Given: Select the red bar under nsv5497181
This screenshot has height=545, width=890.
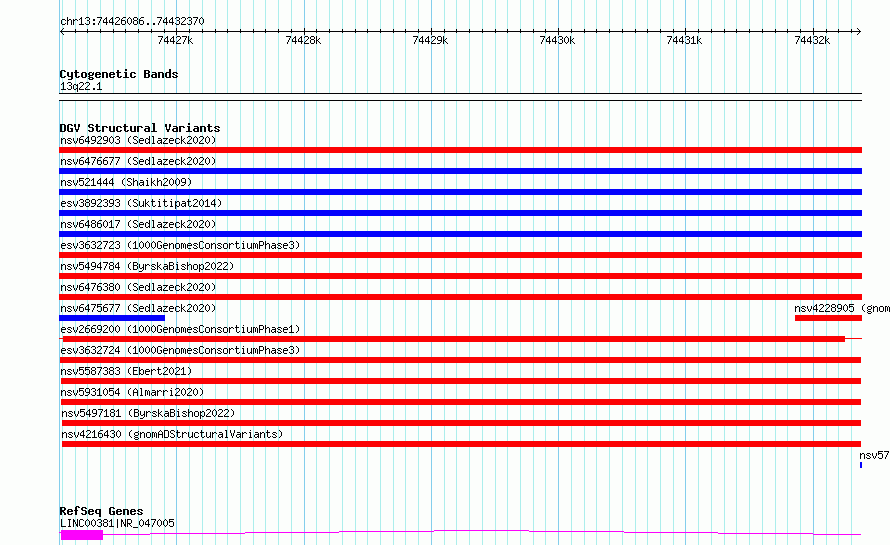Looking at the screenshot, I should click(461, 423).
